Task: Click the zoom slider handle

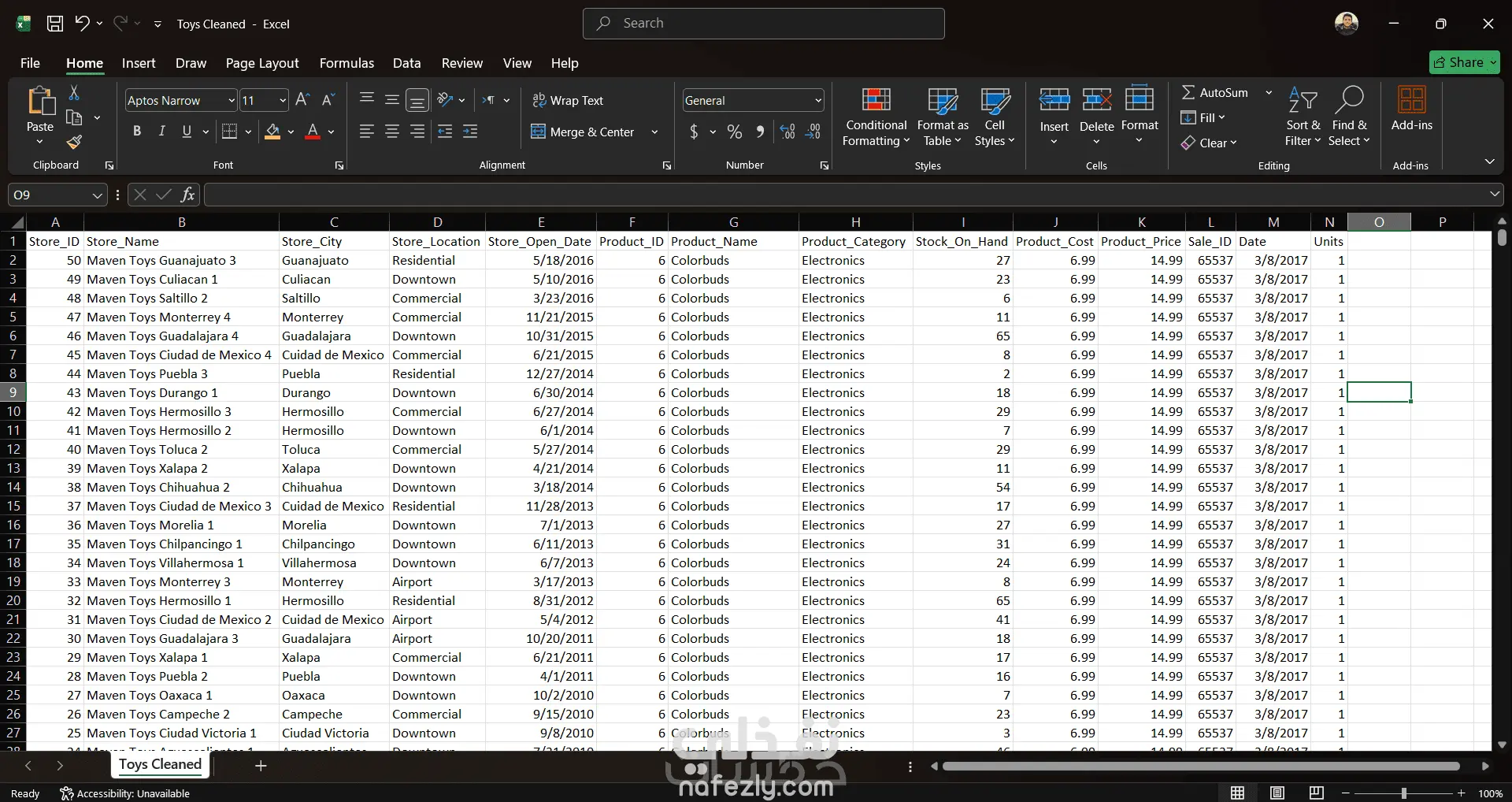Action: pos(1403,793)
